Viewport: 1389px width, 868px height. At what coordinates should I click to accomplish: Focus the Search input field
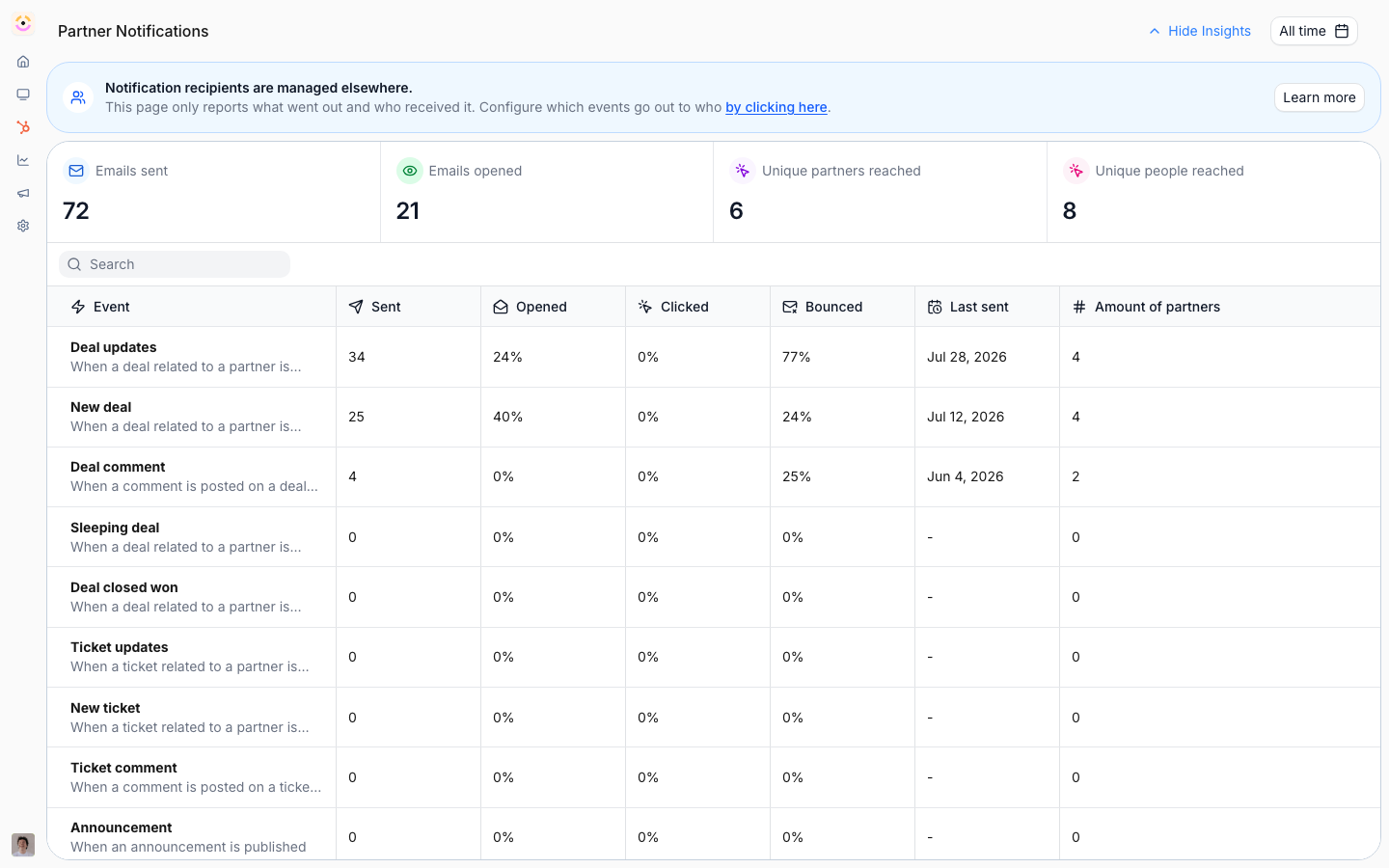coord(175,264)
